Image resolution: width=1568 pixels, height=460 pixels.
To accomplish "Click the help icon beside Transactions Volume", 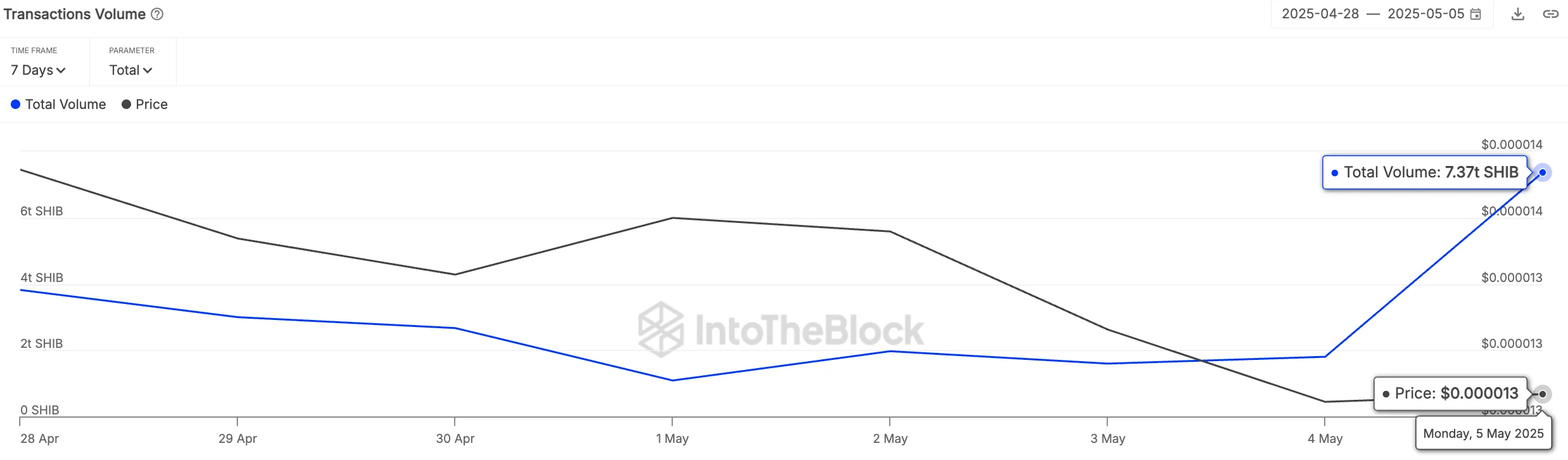I will point(157,14).
